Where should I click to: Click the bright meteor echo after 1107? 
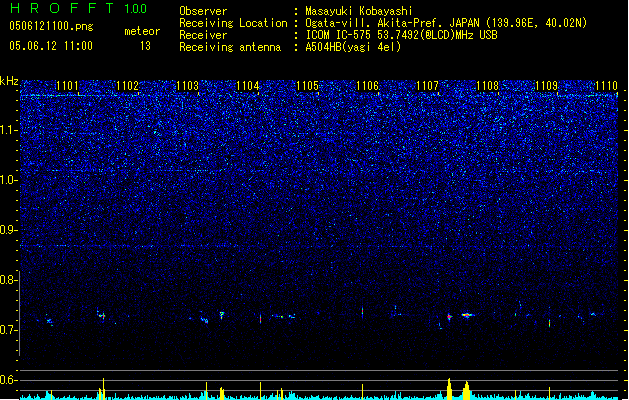467,315
